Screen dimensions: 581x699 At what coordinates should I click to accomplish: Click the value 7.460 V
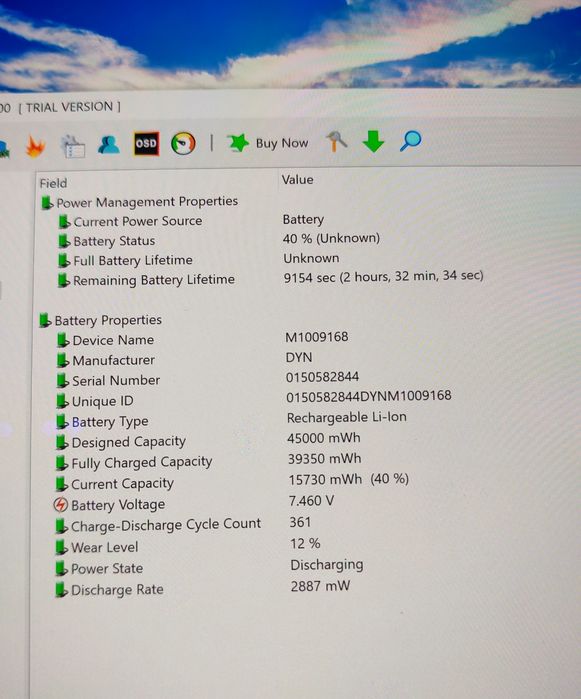(311, 501)
